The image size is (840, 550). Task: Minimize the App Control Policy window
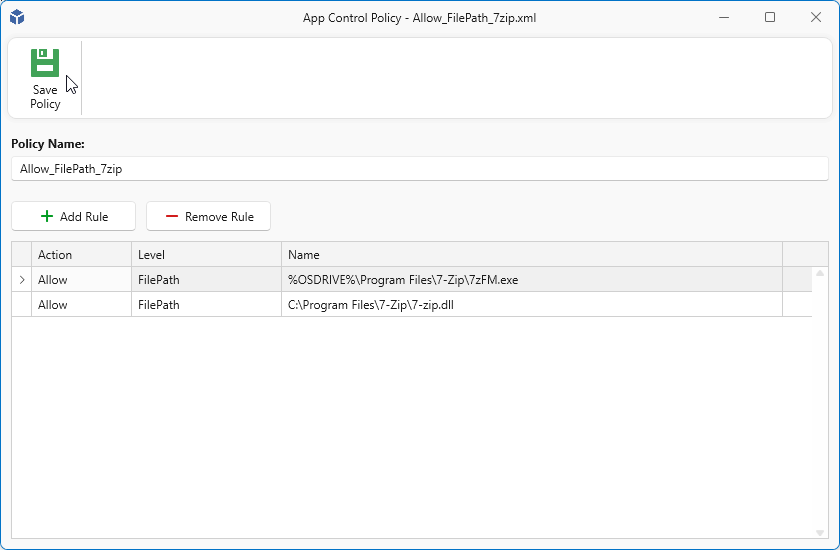click(x=724, y=17)
